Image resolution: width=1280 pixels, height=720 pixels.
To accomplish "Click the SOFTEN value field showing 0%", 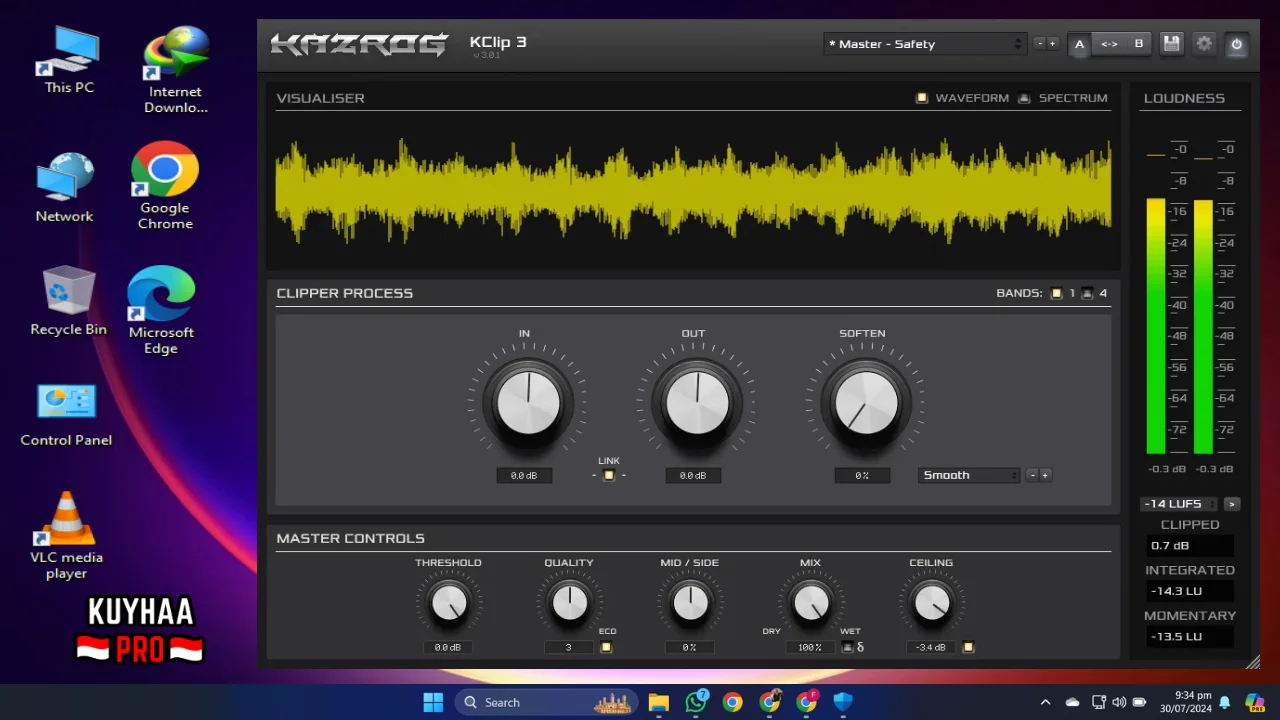I will (862, 476).
